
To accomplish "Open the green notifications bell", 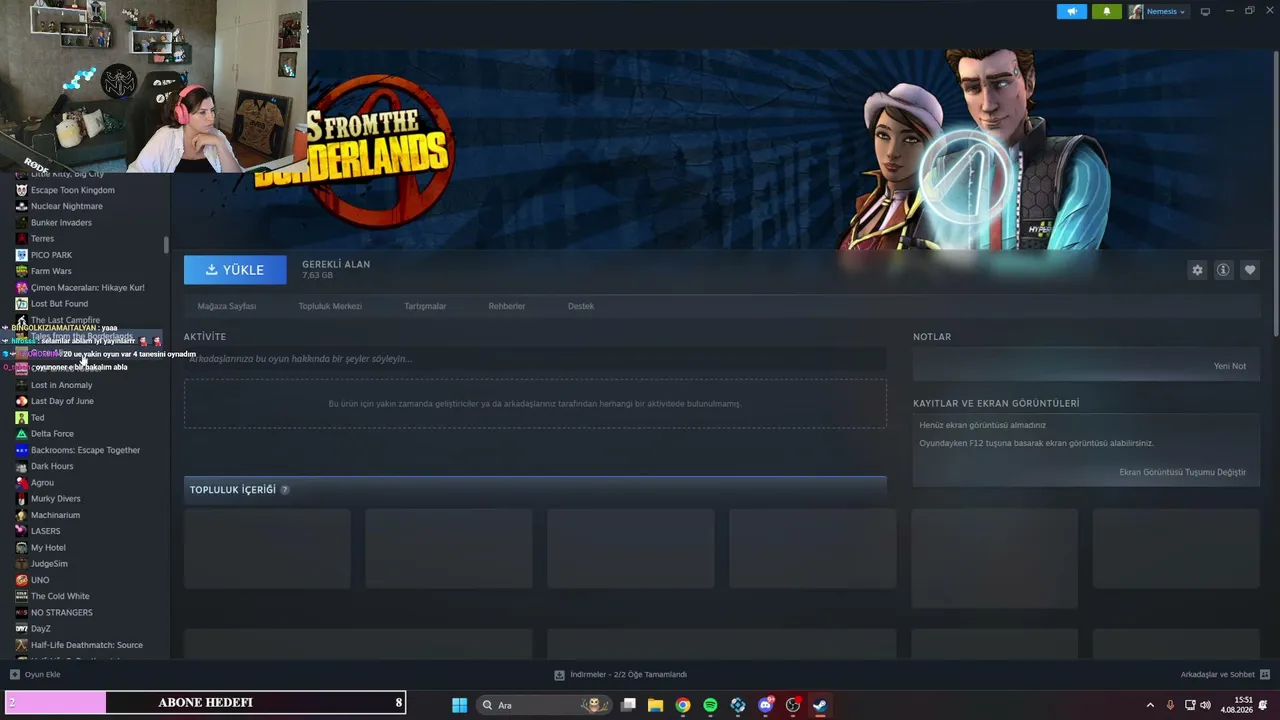I will [x=1106, y=11].
